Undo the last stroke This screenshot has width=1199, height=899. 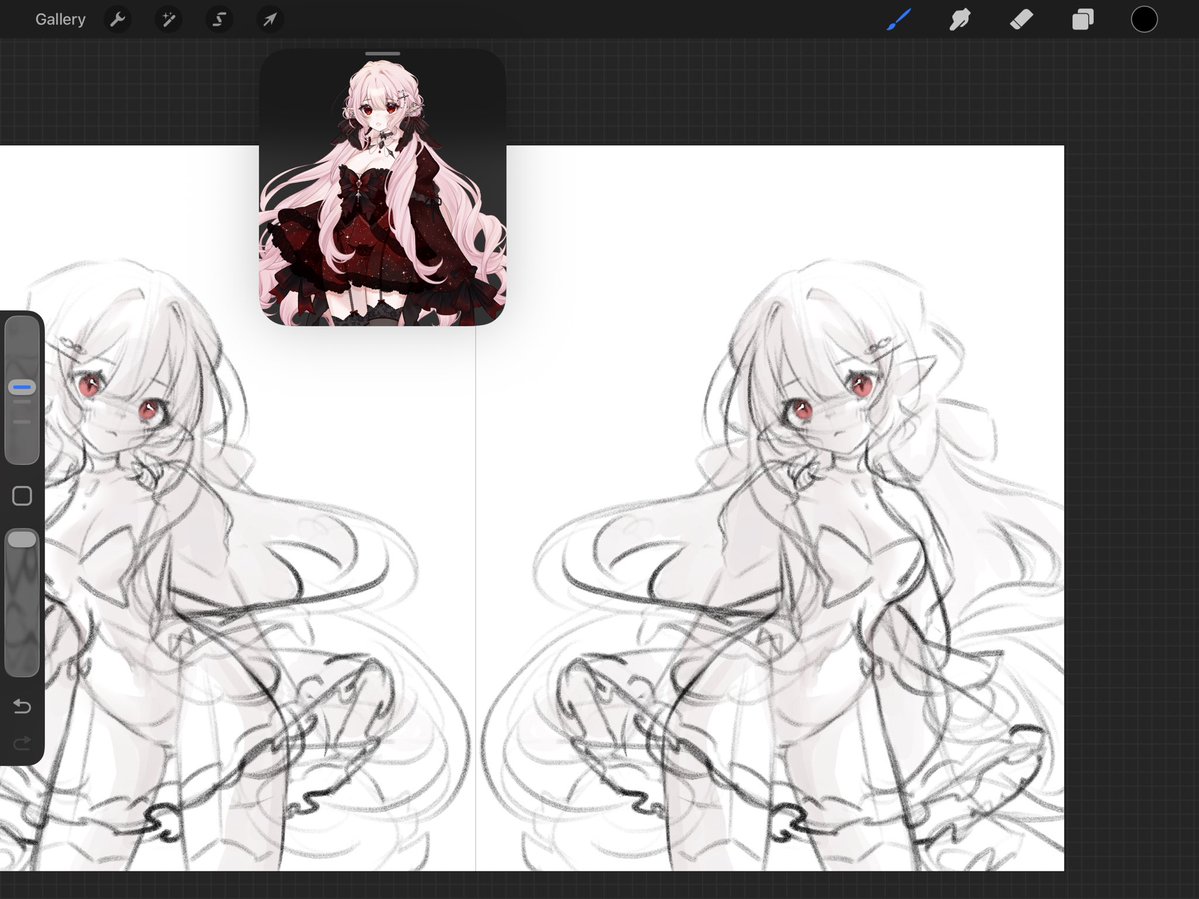22,706
